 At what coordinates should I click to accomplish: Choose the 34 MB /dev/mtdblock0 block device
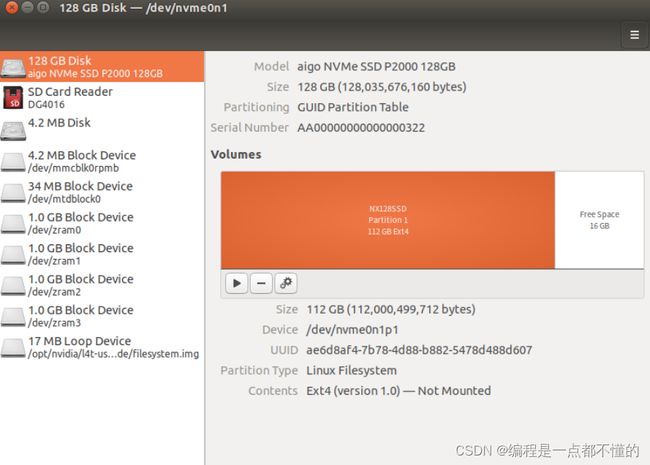[102, 192]
